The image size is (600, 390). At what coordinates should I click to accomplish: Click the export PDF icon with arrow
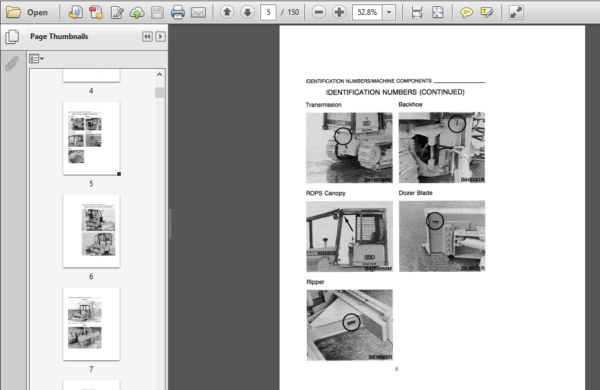tap(75, 13)
